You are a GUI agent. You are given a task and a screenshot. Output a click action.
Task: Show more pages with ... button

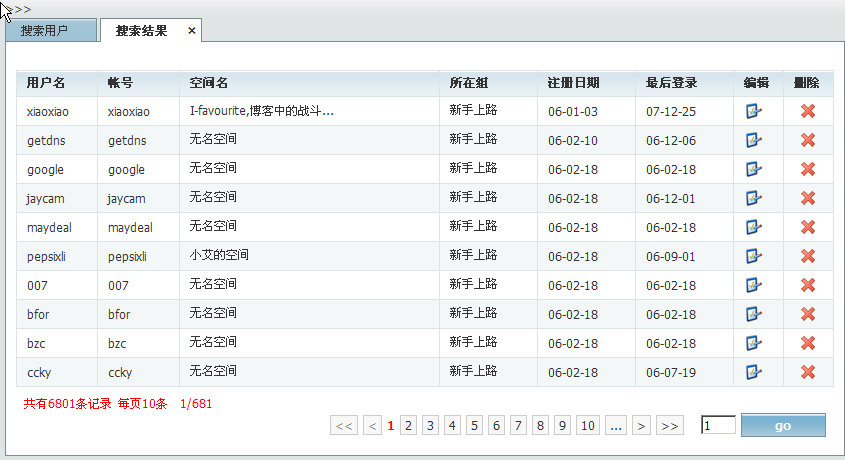point(616,426)
